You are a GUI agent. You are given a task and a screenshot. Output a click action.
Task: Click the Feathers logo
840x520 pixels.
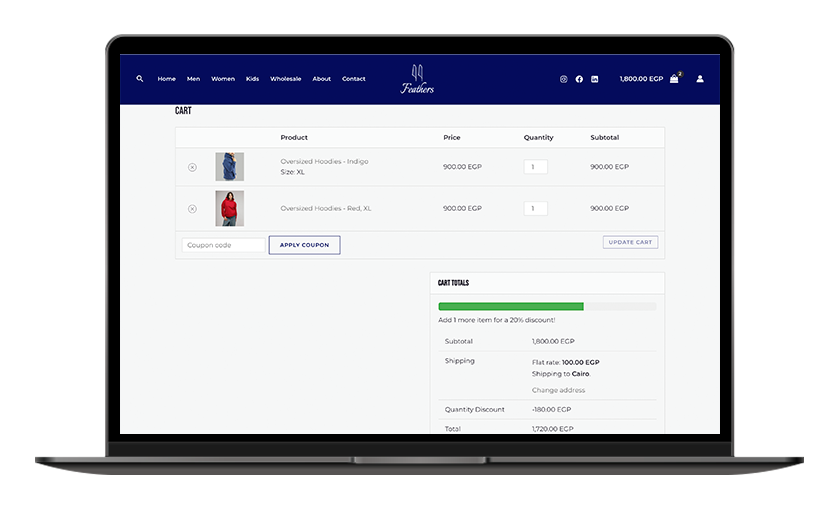418,79
